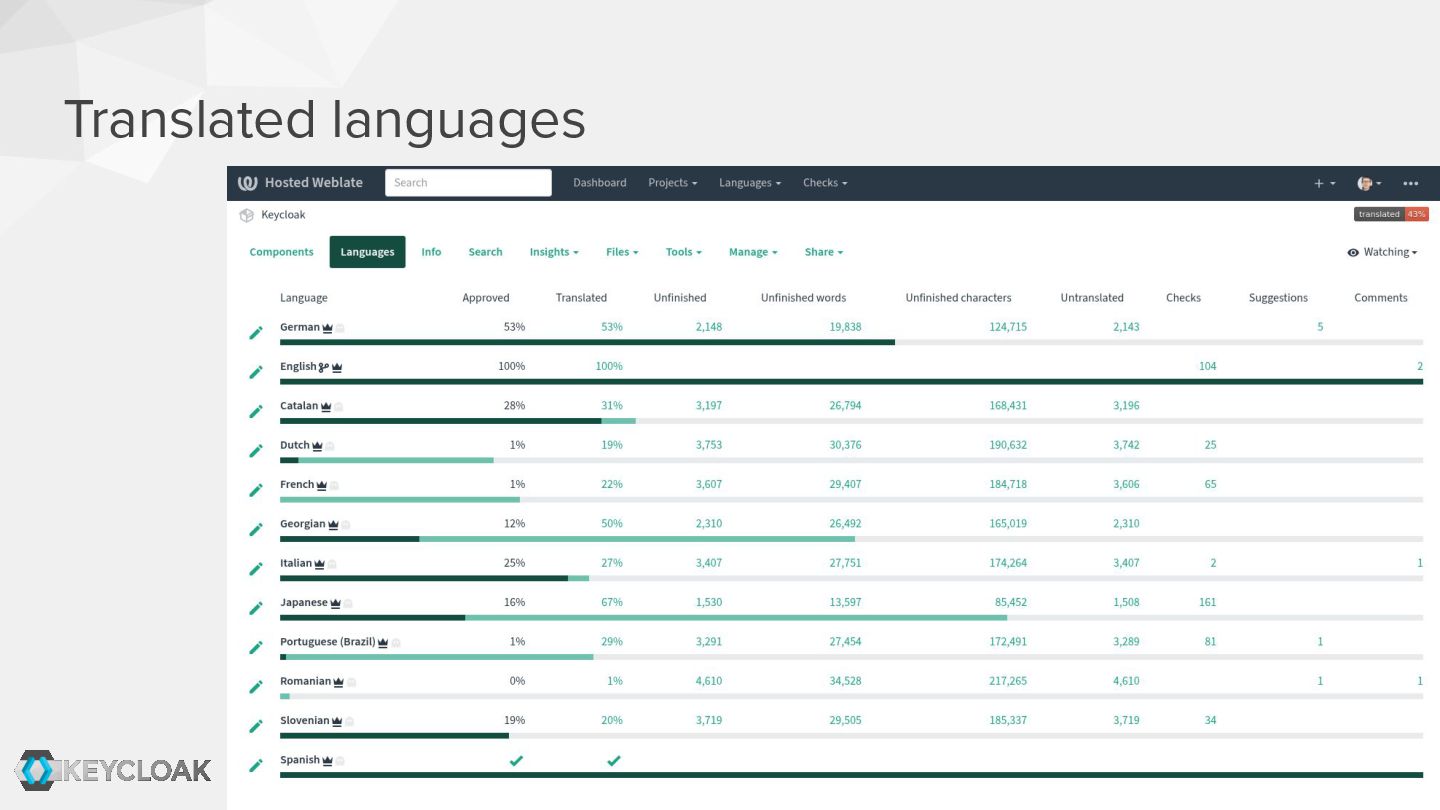
Task: Click the pencil edit icon for Japanese
Action: pyautogui.click(x=256, y=608)
